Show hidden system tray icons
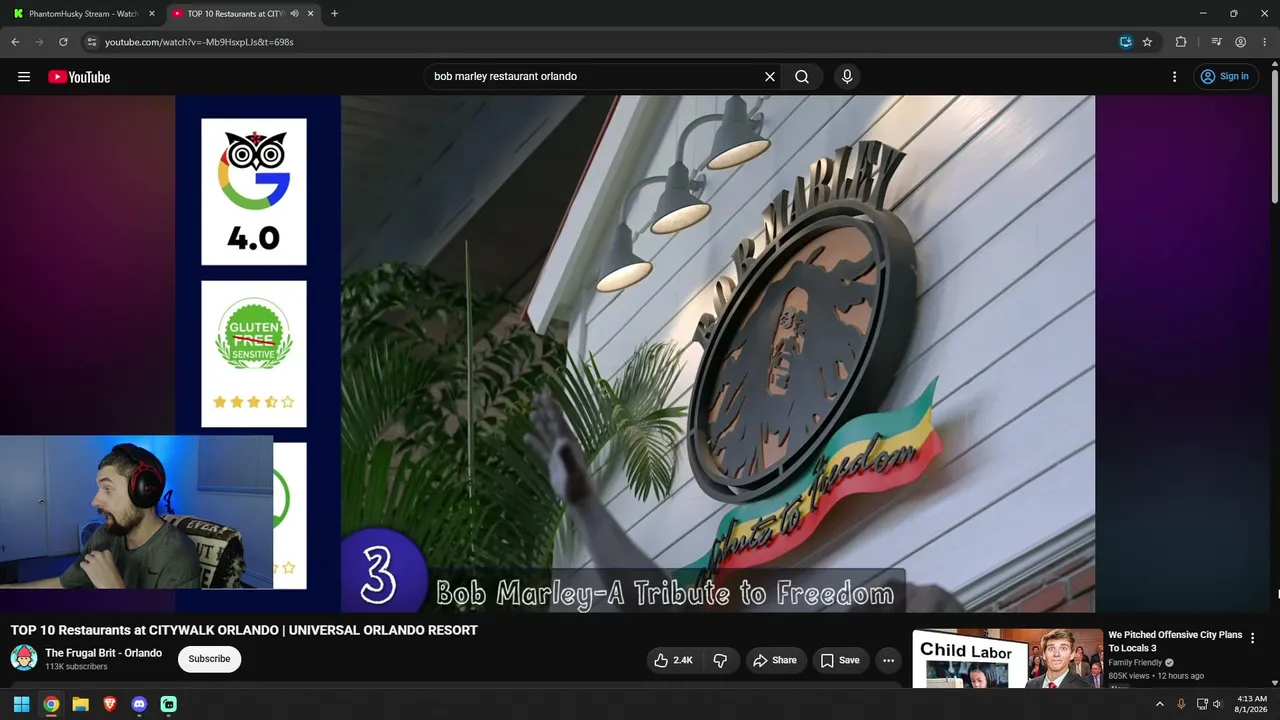The height and width of the screenshot is (720, 1280). pos(1160,704)
